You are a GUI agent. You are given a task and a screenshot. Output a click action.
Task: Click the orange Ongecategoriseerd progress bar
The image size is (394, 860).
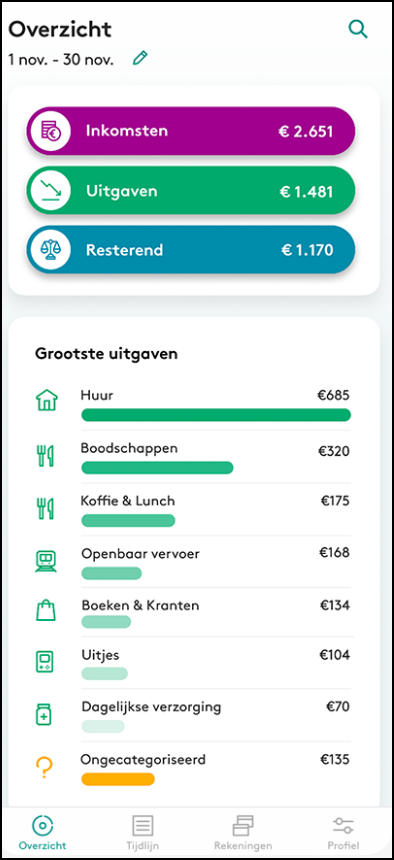point(118,779)
